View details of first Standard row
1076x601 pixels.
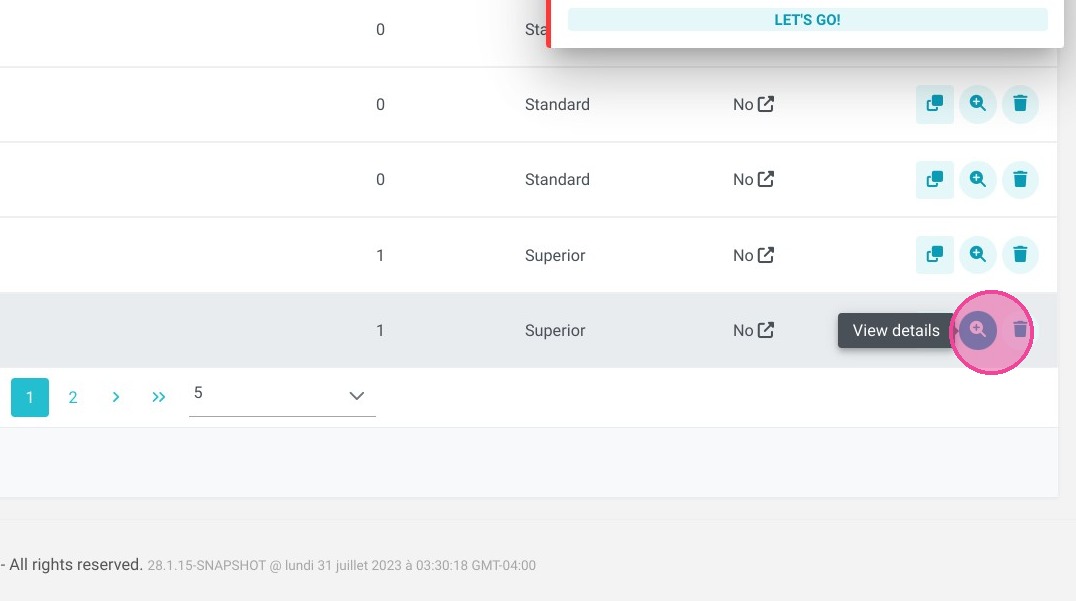coord(977,104)
